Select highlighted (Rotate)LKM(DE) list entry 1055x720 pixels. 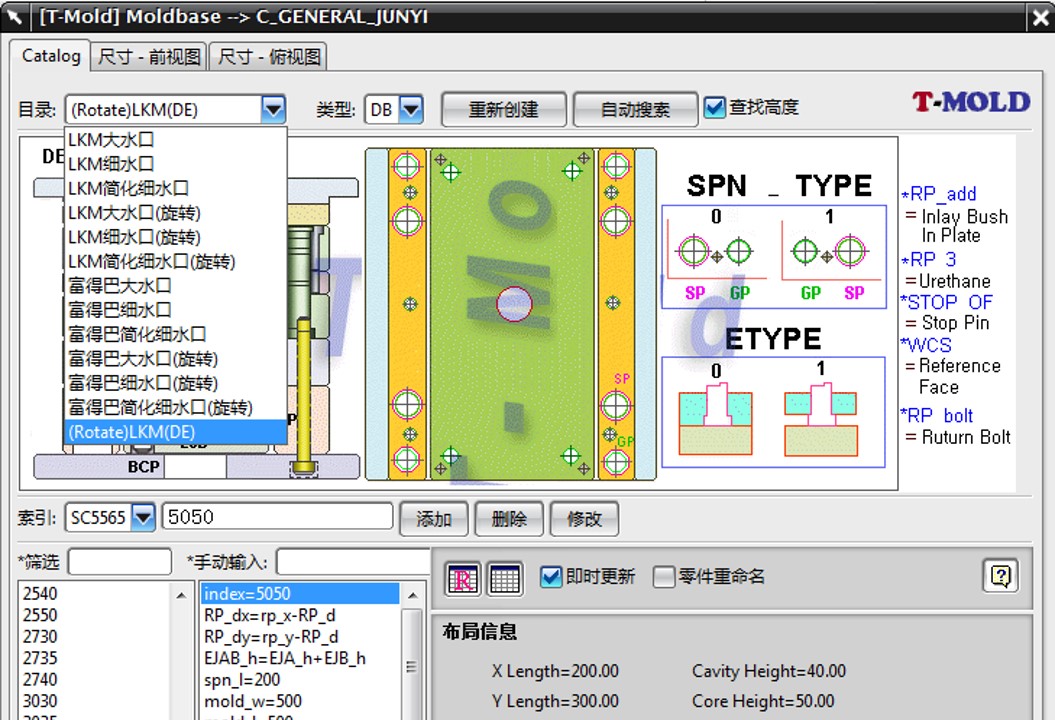click(x=176, y=432)
